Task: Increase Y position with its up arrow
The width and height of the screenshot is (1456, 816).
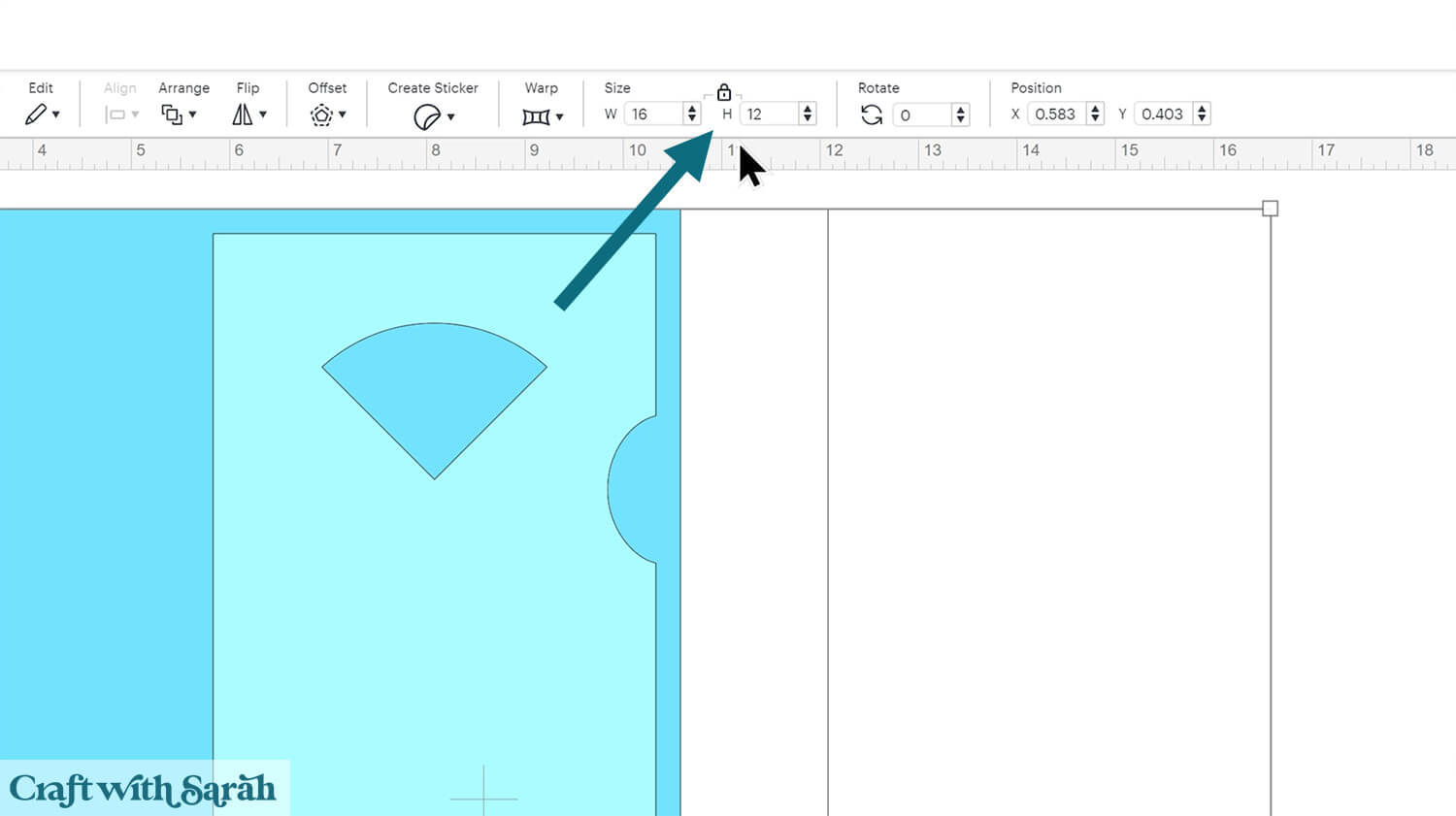Action: [x=1202, y=109]
